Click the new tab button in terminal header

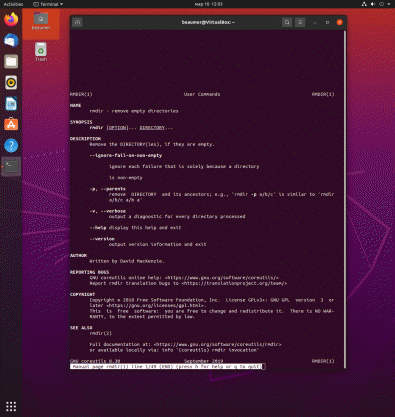77,22
